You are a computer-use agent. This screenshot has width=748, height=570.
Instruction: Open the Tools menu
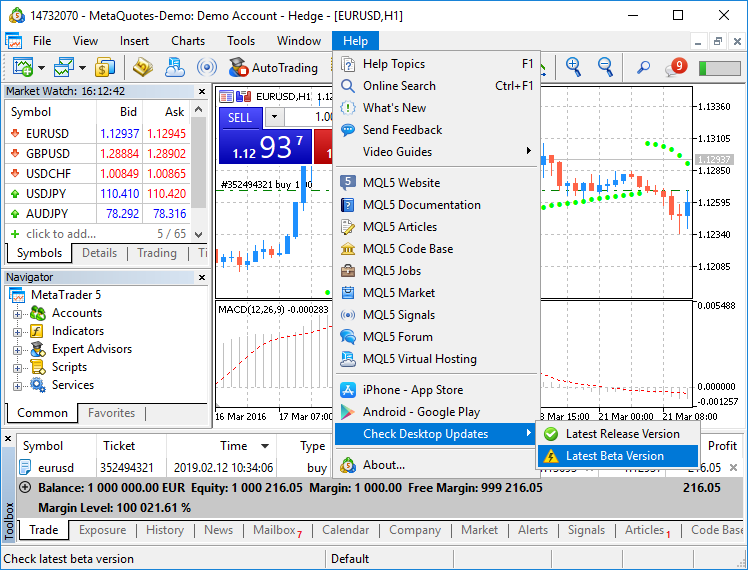tap(241, 41)
